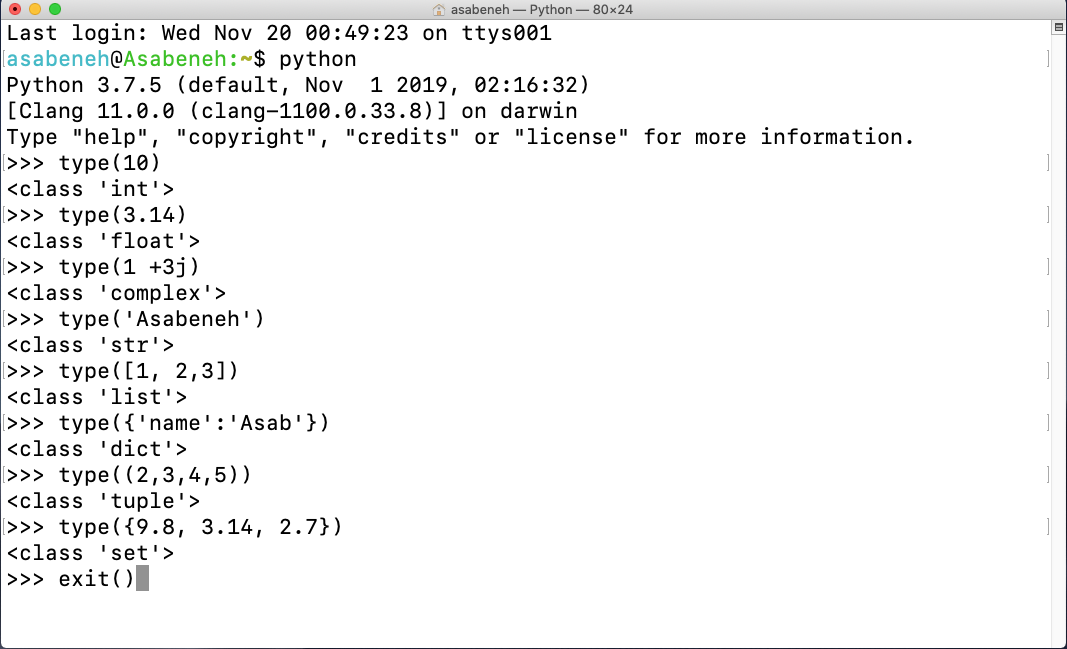This screenshot has width=1067, height=649.
Task: Select the word 'python' on the prompt line
Action: pyautogui.click(x=316, y=58)
